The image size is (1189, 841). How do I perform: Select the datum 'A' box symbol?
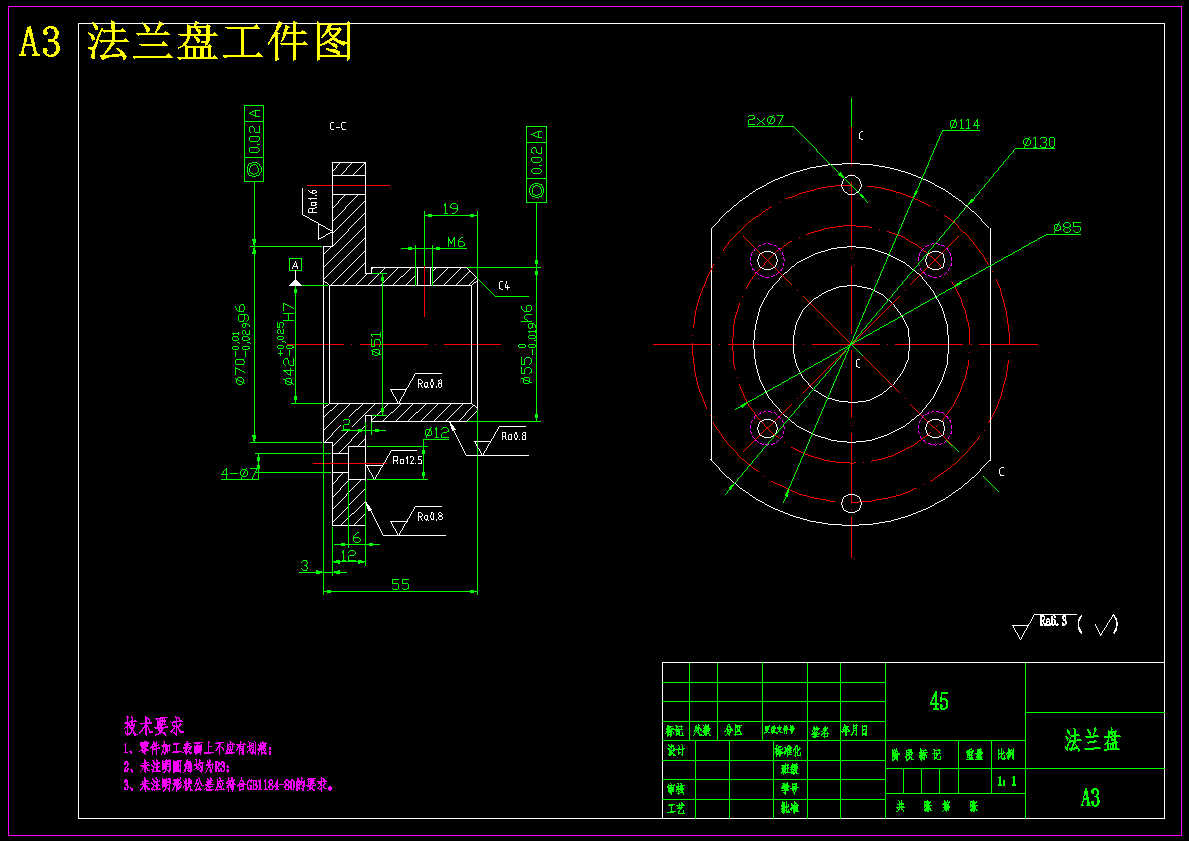coord(295,265)
